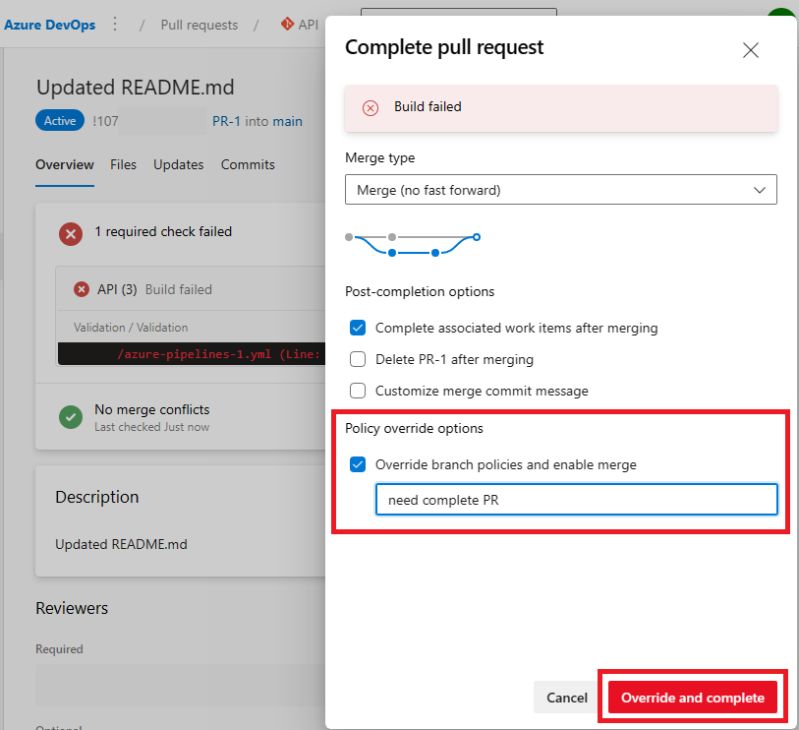Screen dimensions: 799x730
Task: Click the pull request ID !107
Action: click(105, 121)
